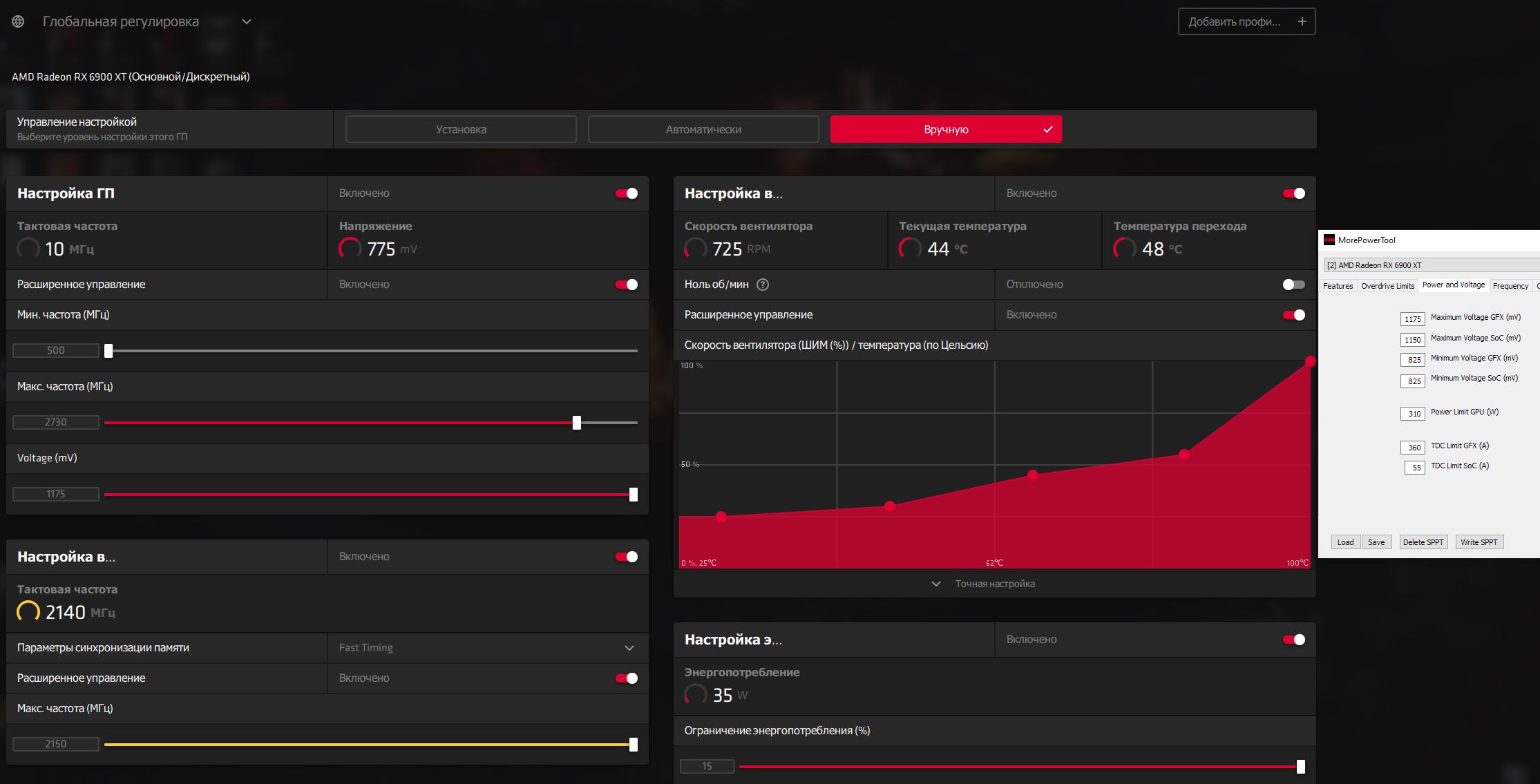The width and height of the screenshot is (1540, 784).
Task: Turn off fan Расширенное управление toggle
Action: click(x=1293, y=315)
